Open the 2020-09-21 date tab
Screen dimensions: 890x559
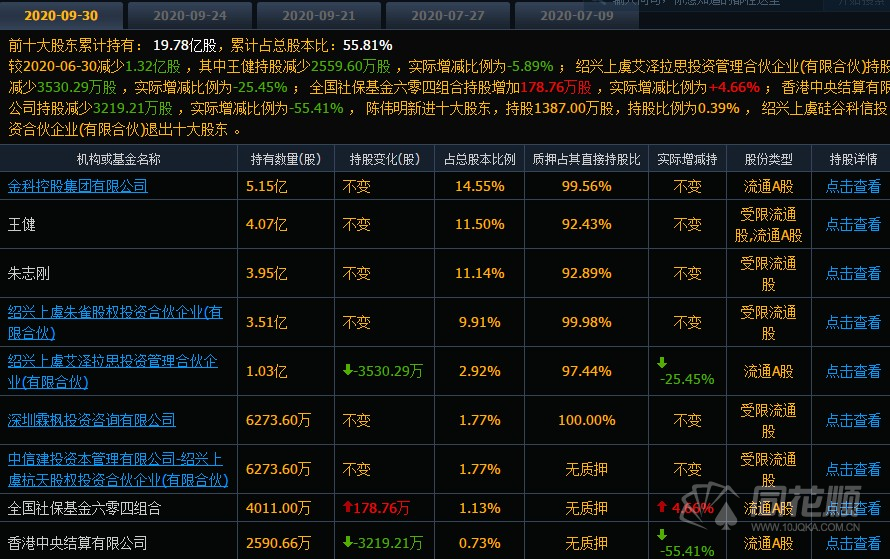coord(319,15)
